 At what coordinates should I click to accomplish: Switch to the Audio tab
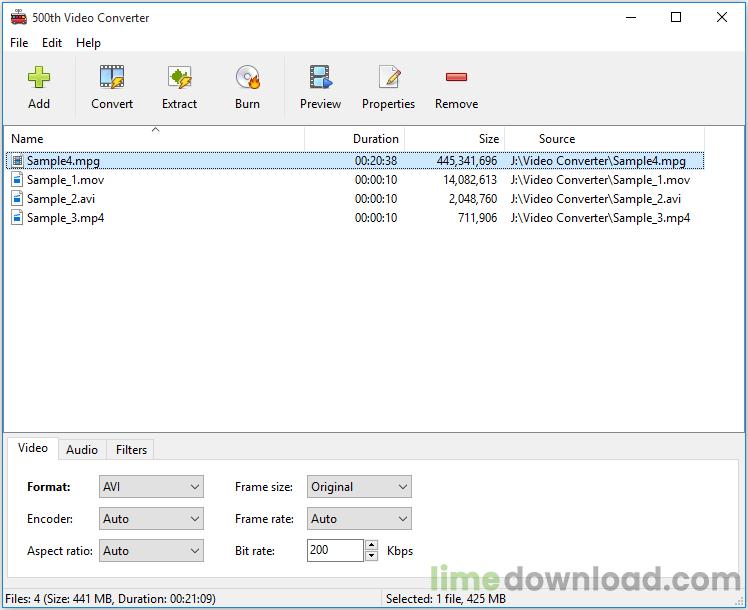tap(82, 450)
